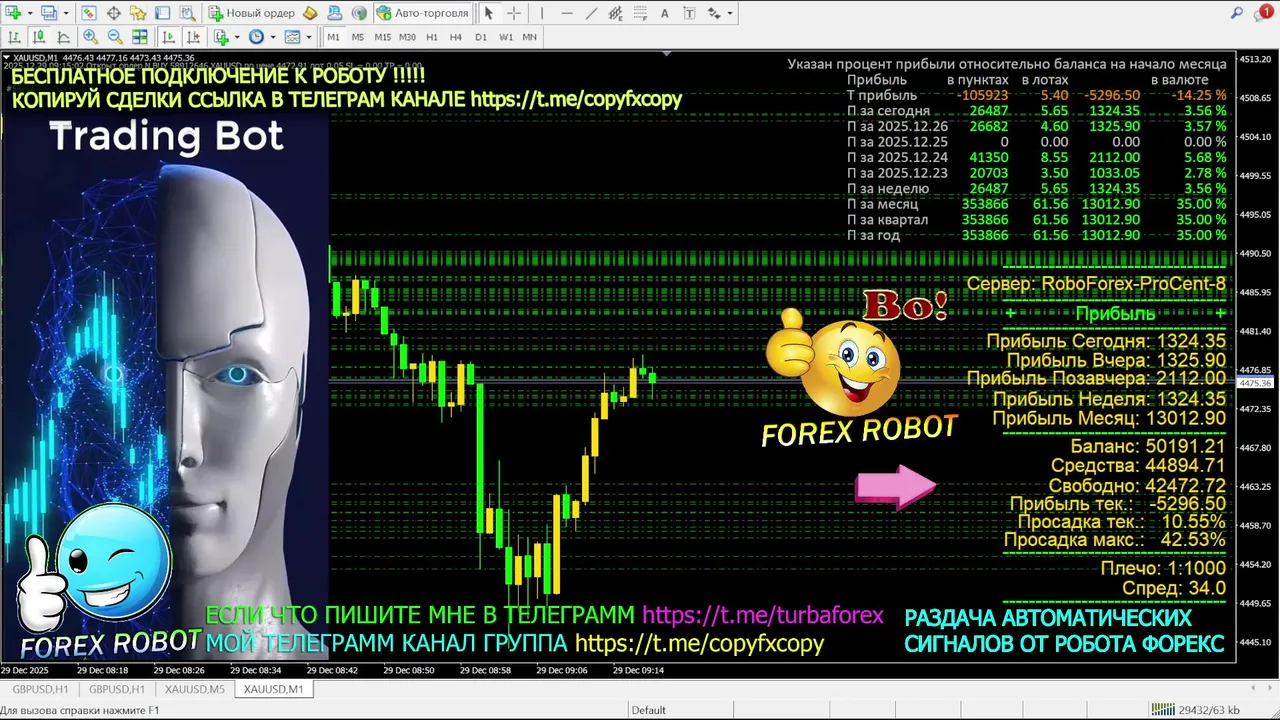Select the W1 timeframe

pyautogui.click(x=506, y=37)
